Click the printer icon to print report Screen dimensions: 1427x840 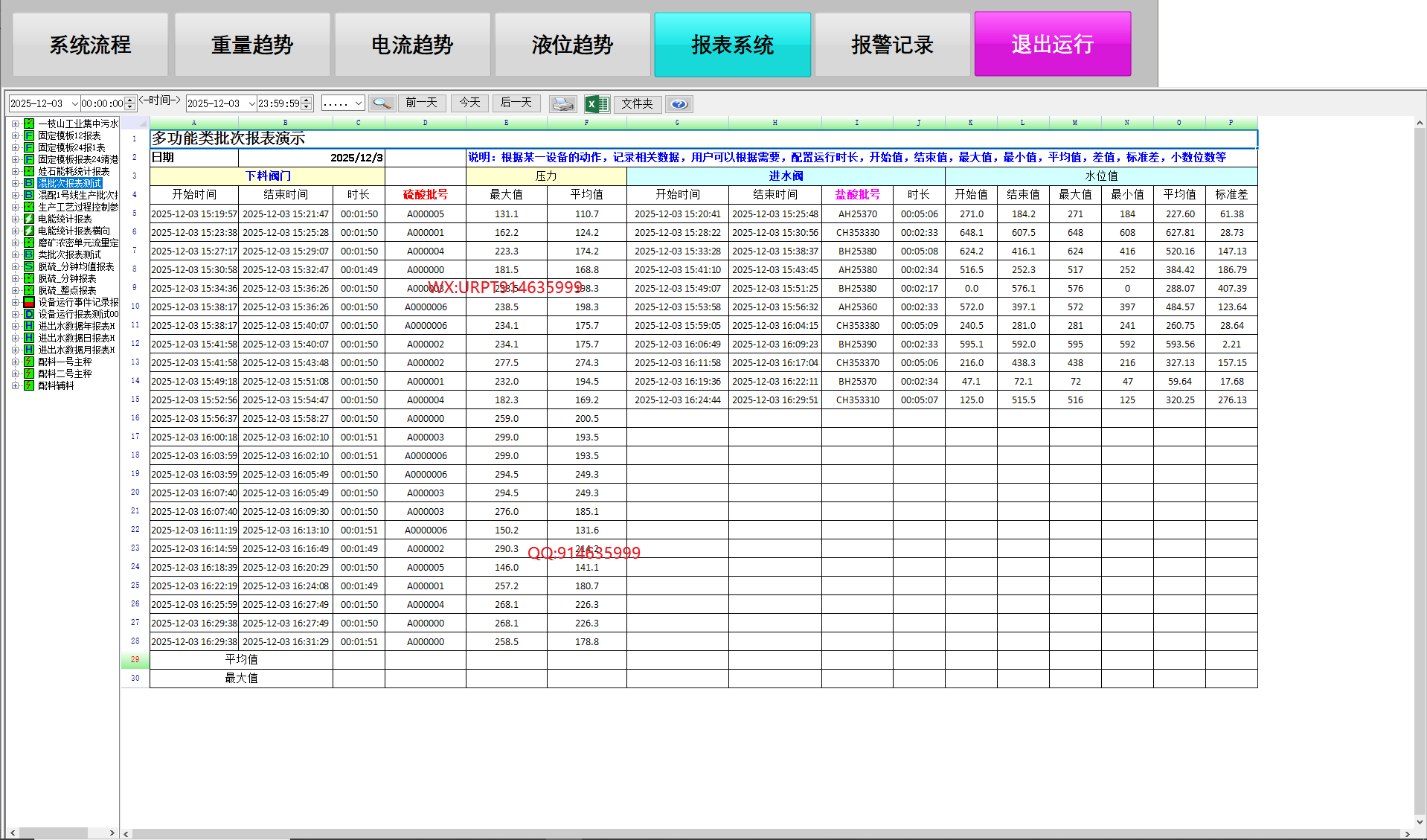(x=562, y=103)
